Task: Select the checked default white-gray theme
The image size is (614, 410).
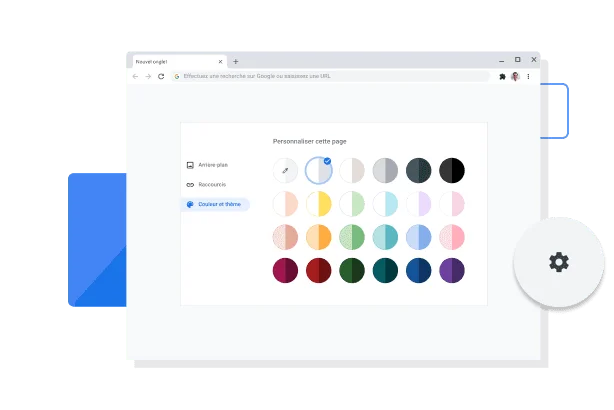Action: click(x=319, y=171)
